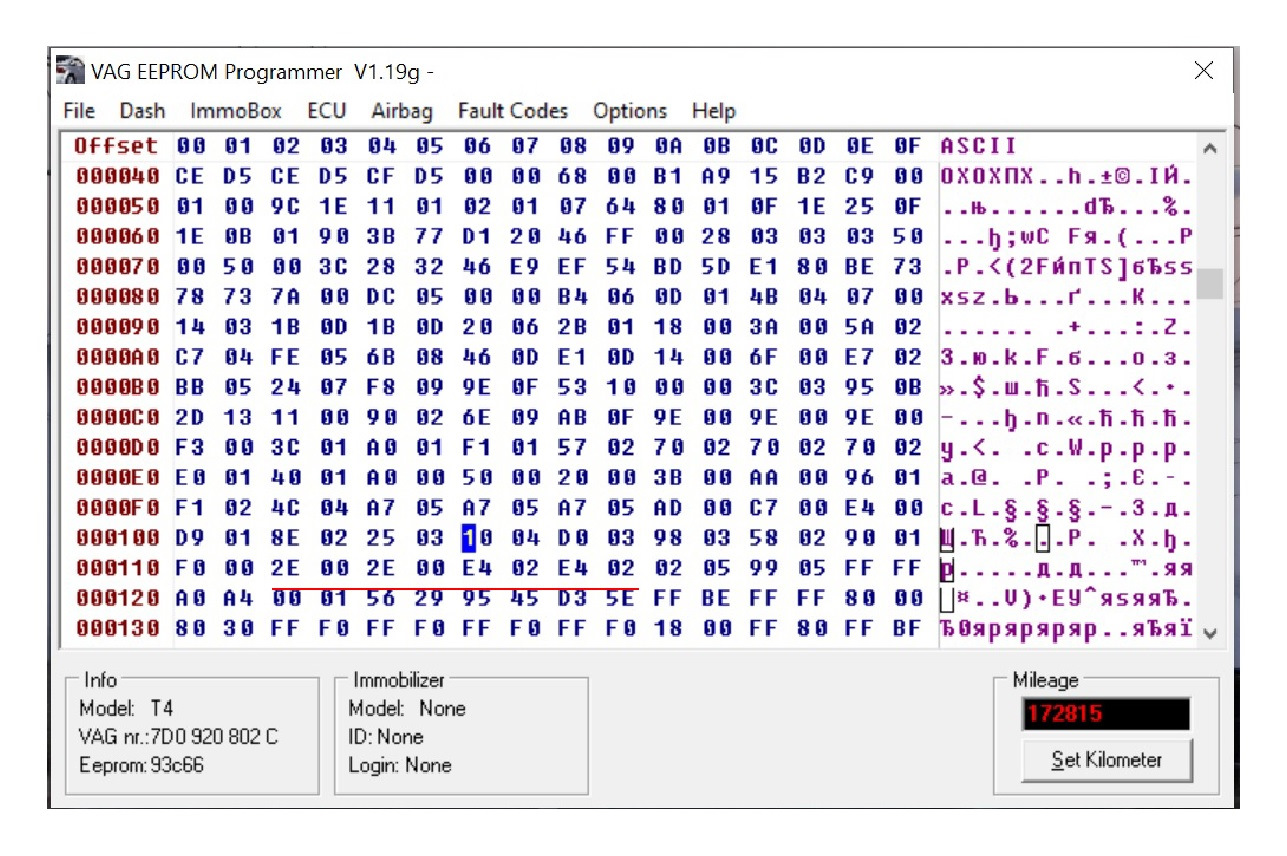Select byte 9C in row 000050

(x=286, y=207)
